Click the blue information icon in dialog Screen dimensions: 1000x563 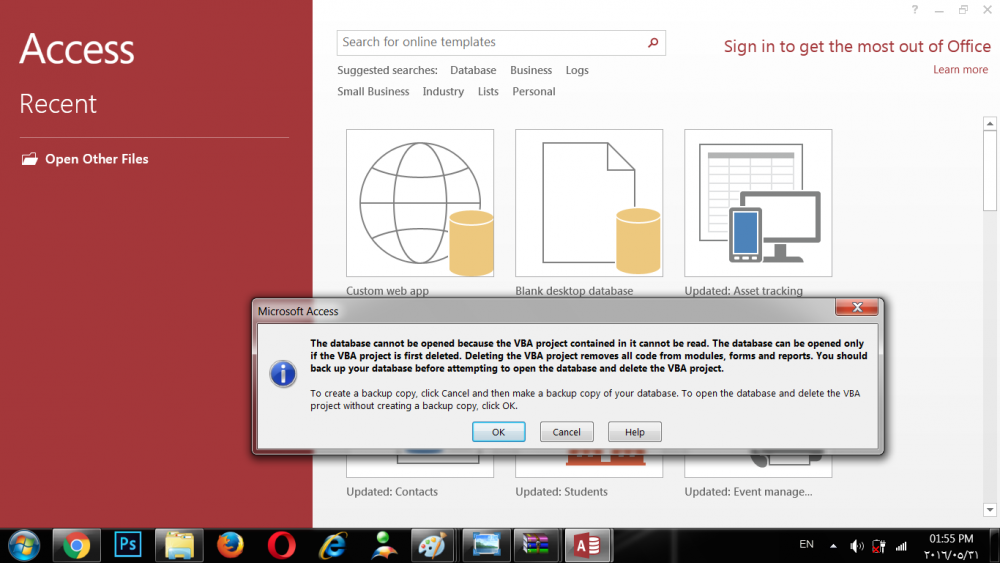coord(283,374)
